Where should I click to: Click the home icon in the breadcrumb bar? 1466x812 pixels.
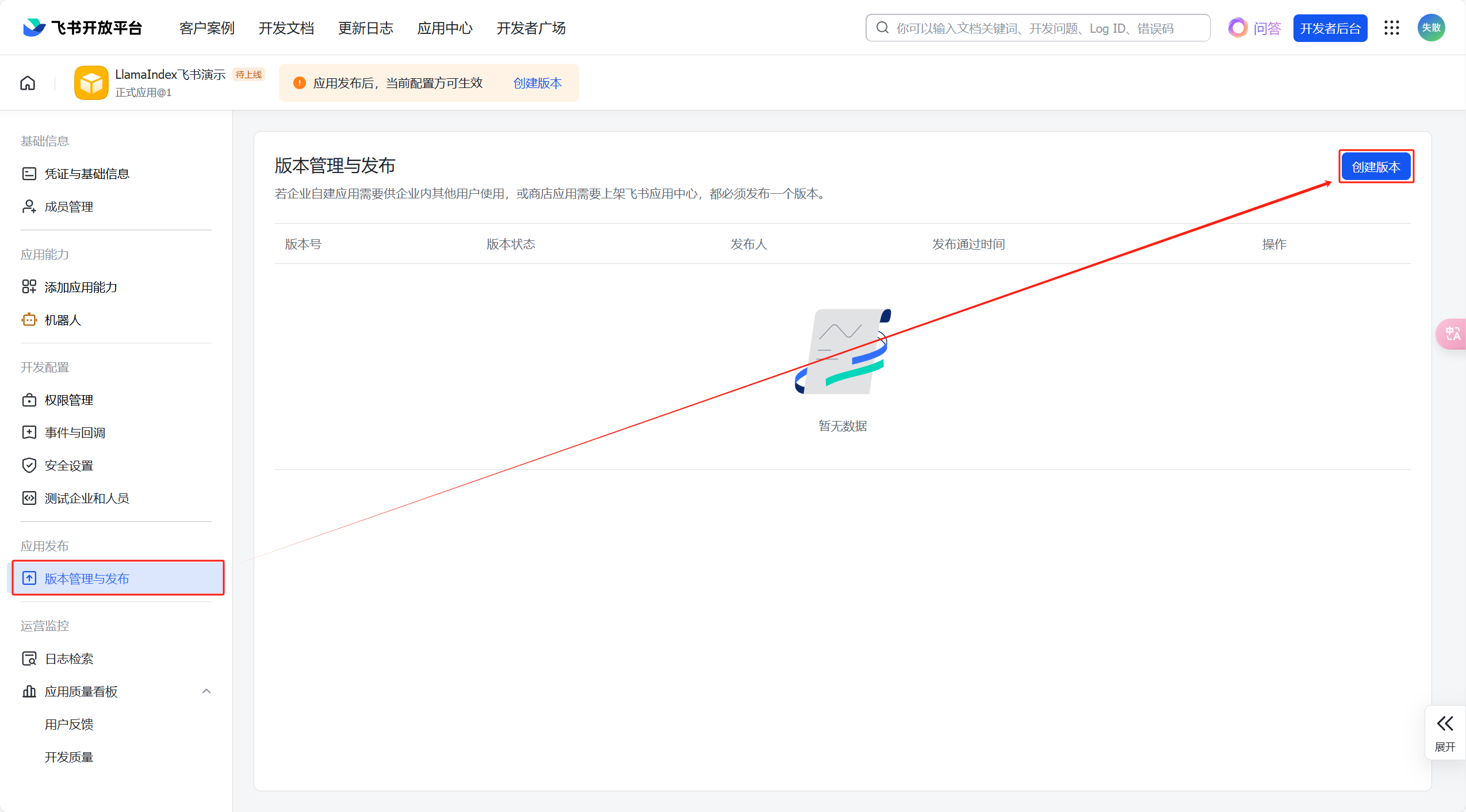click(x=28, y=83)
